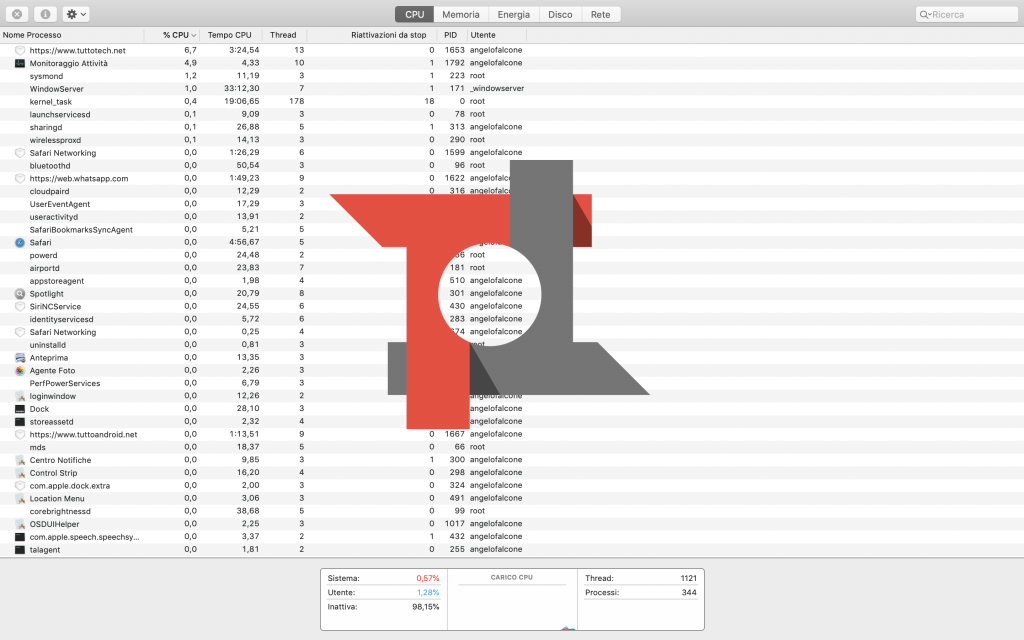
Task: Switch to the Memoria tab
Action: tap(460, 15)
